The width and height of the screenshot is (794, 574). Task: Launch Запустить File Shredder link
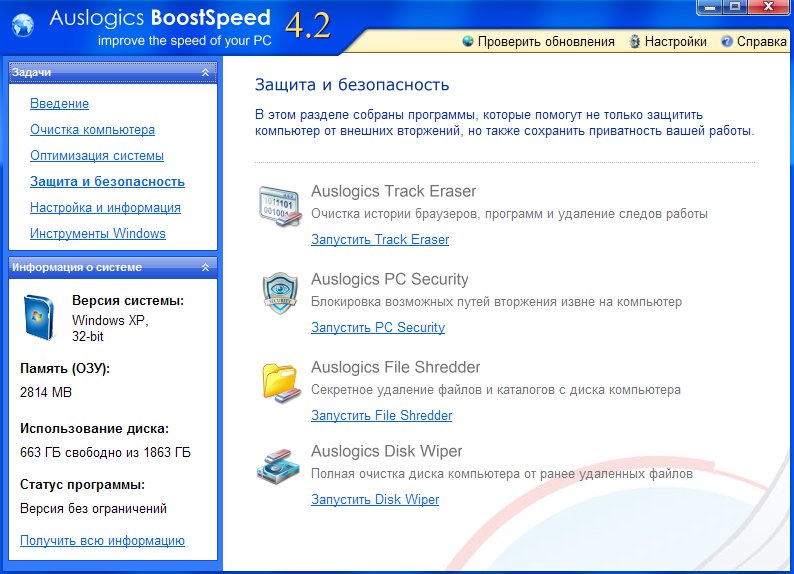[381, 416]
